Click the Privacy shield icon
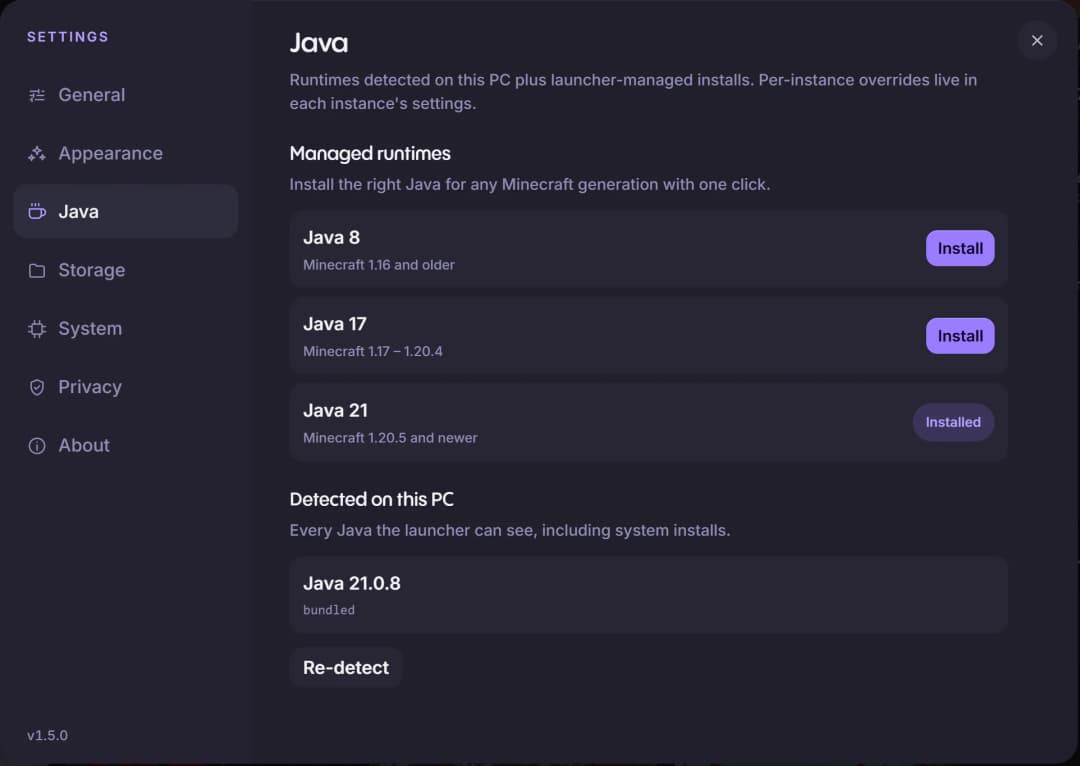Image resolution: width=1080 pixels, height=766 pixels. click(37, 387)
